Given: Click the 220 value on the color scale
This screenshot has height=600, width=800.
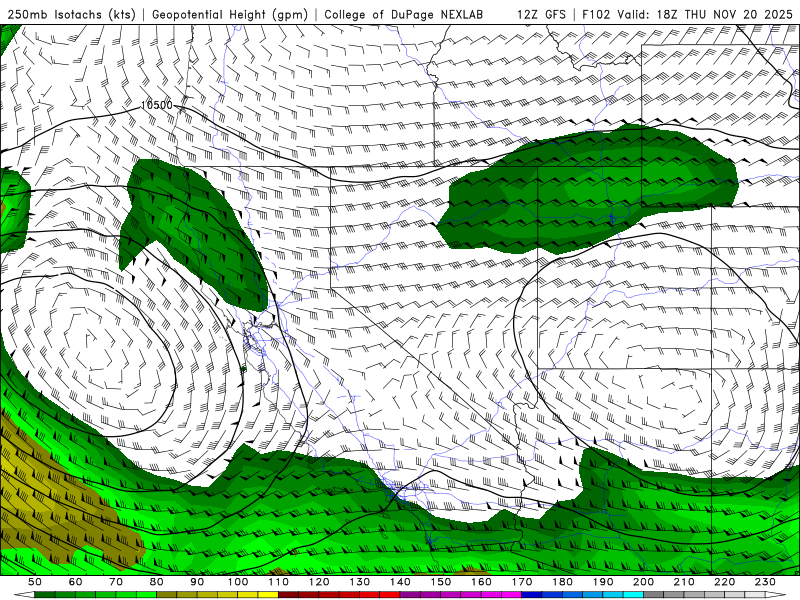Looking at the screenshot, I should click(x=724, y=582).
